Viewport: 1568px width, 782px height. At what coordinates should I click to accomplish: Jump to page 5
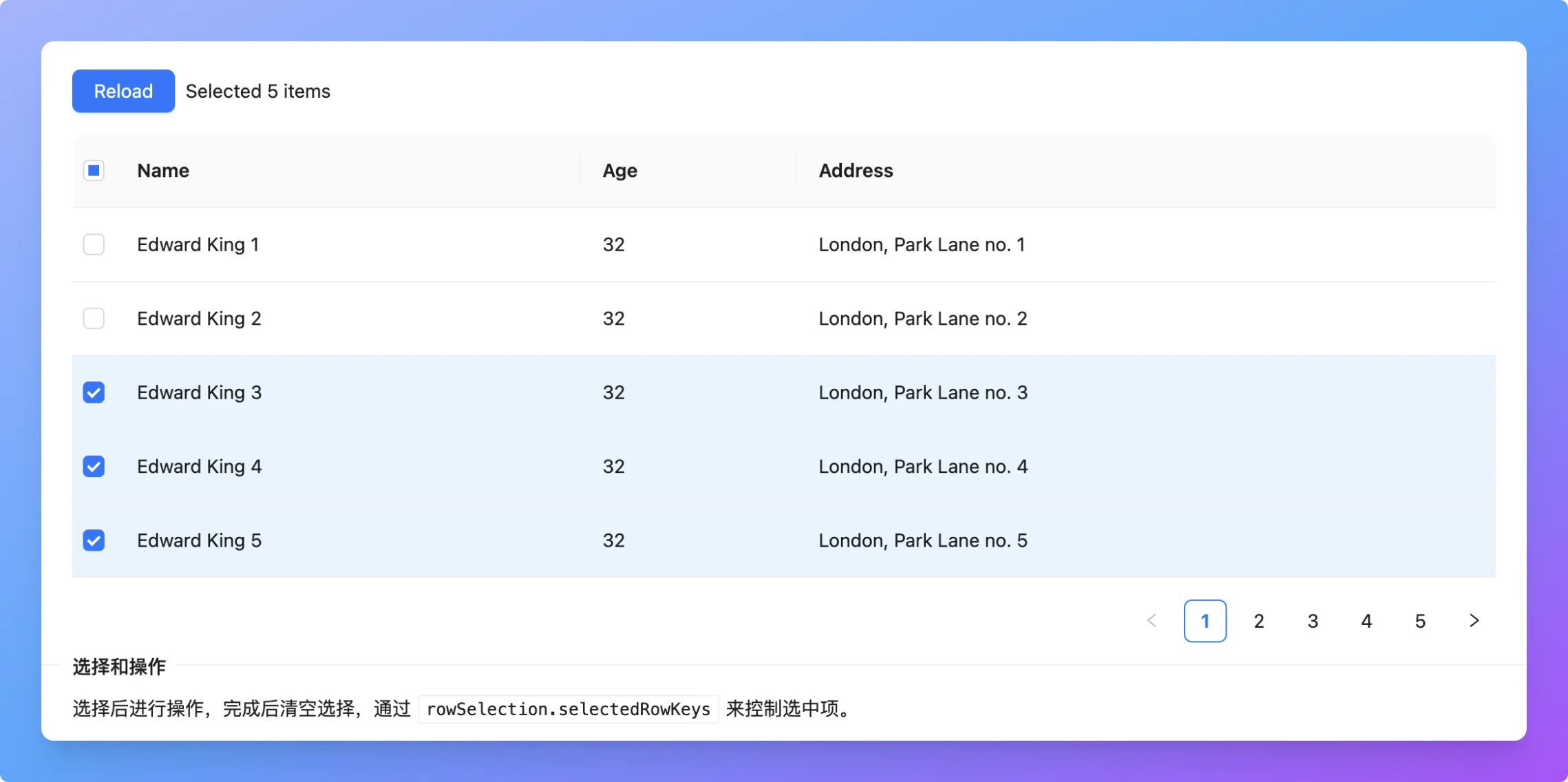coord(1419,620)
